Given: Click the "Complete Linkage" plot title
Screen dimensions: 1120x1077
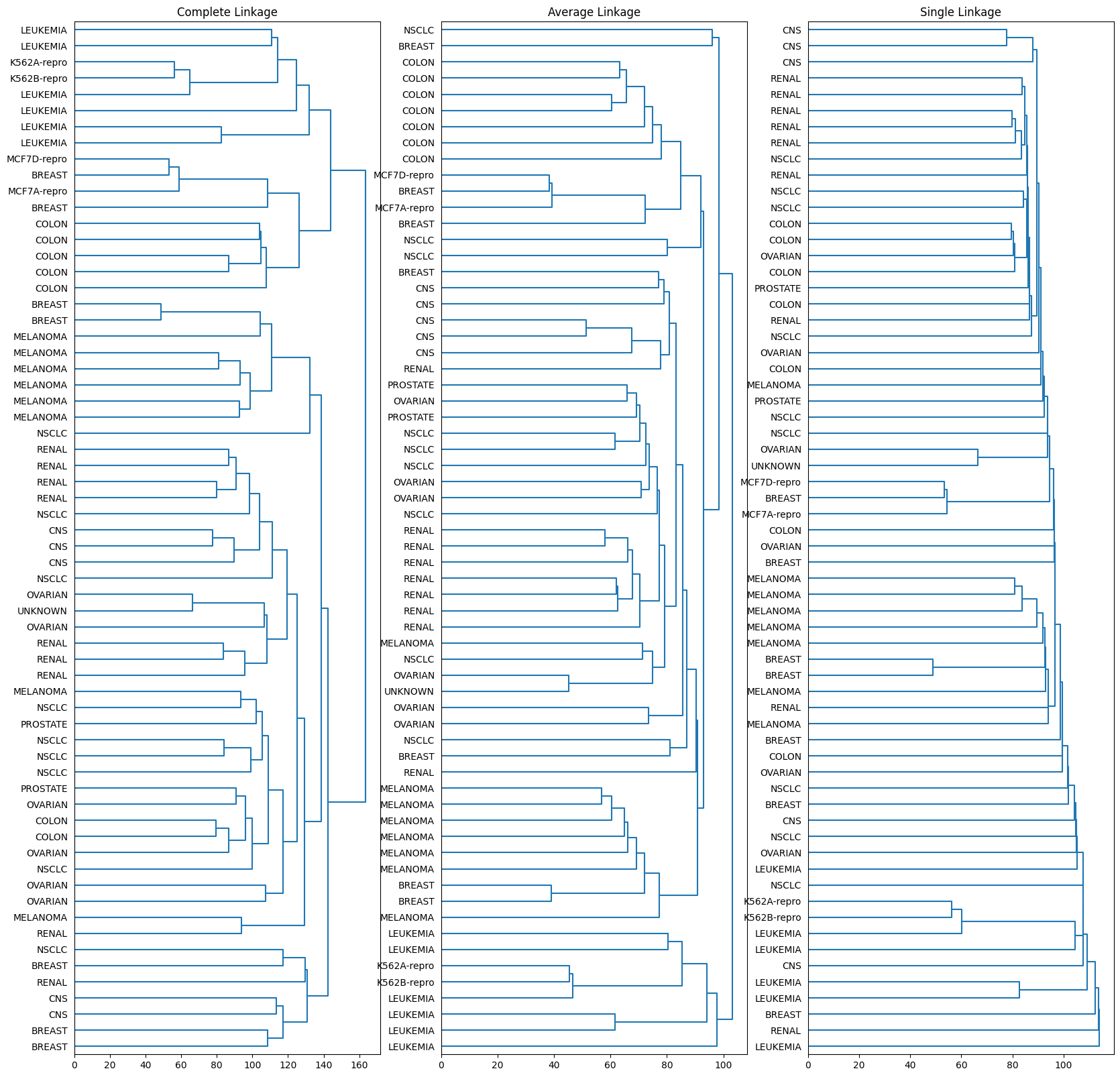Looking at the screenshot, I should click(x=227, y=12).
